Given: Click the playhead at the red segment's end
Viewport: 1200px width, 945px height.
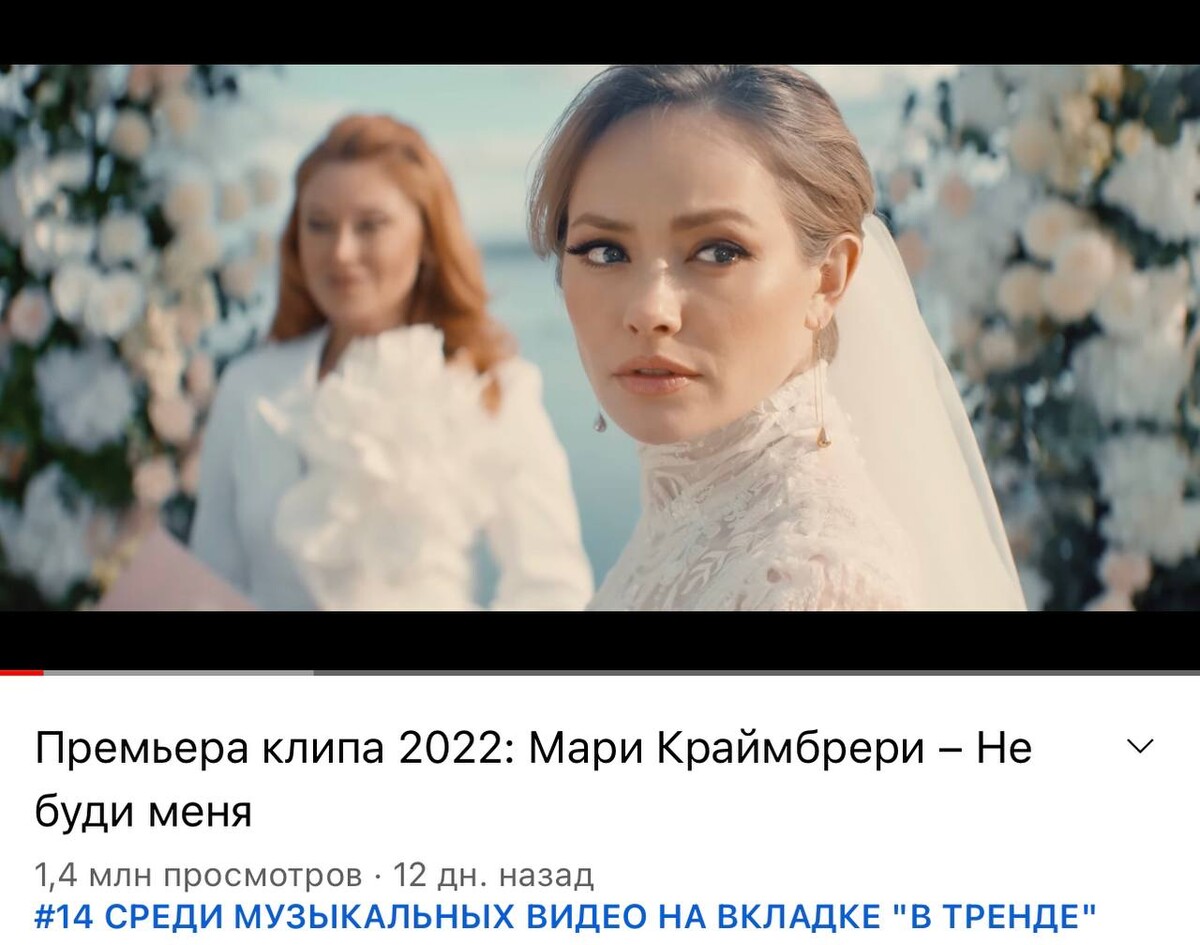Looking at the screenshot, I should point(43,673).
